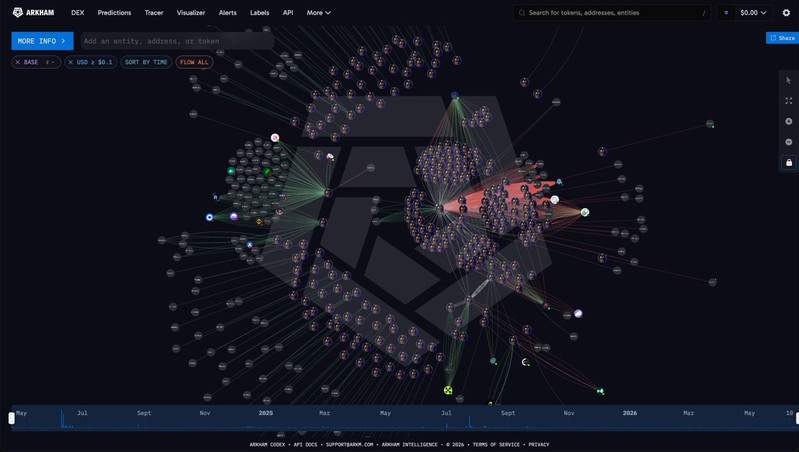The image size is (799, 452).
Task: Open the $0.00 balance dropdown
Action: 753,13
